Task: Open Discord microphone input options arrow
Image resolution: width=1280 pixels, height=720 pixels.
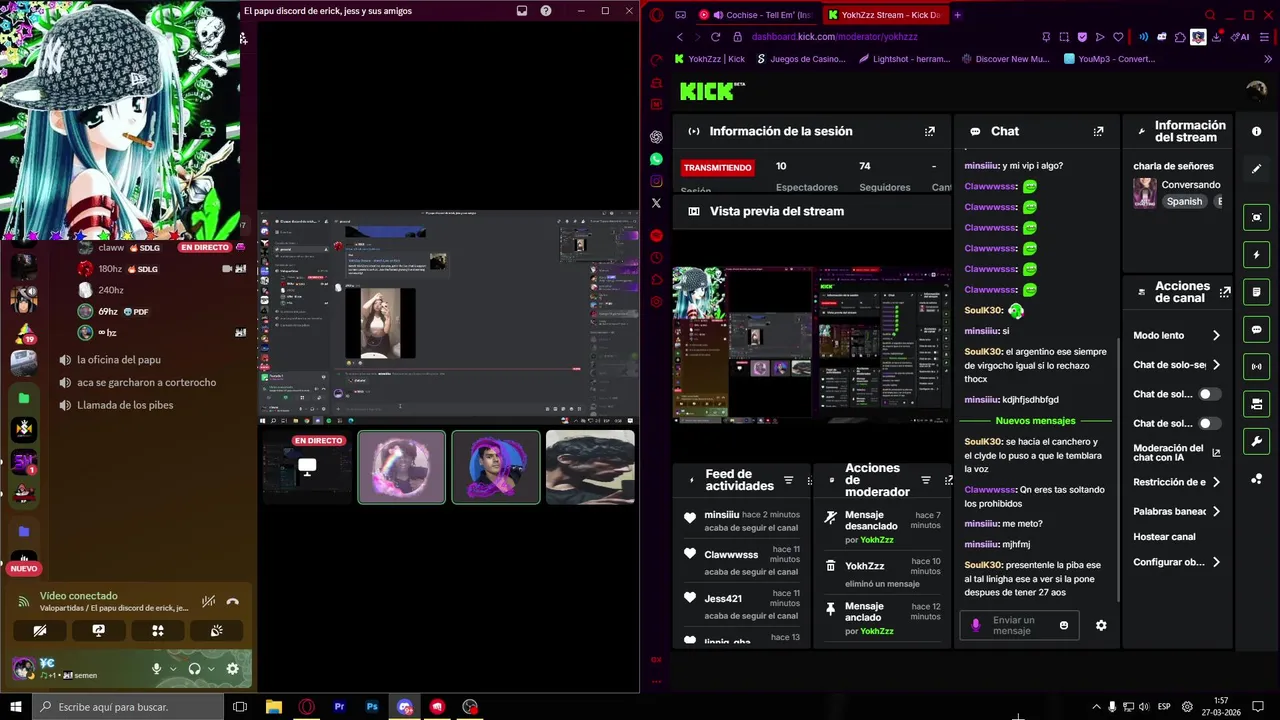Action: click(x=173, y=669)
